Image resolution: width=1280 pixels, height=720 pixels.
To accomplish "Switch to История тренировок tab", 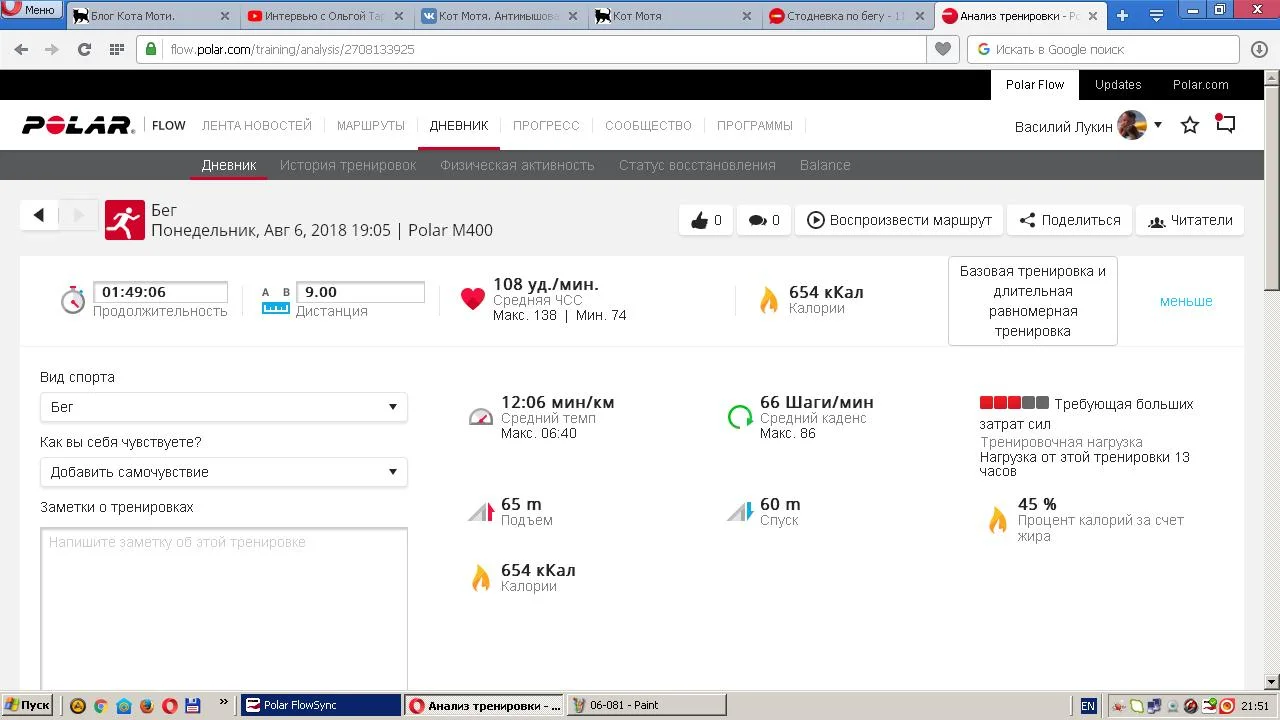I will click(x=348, y=165).
